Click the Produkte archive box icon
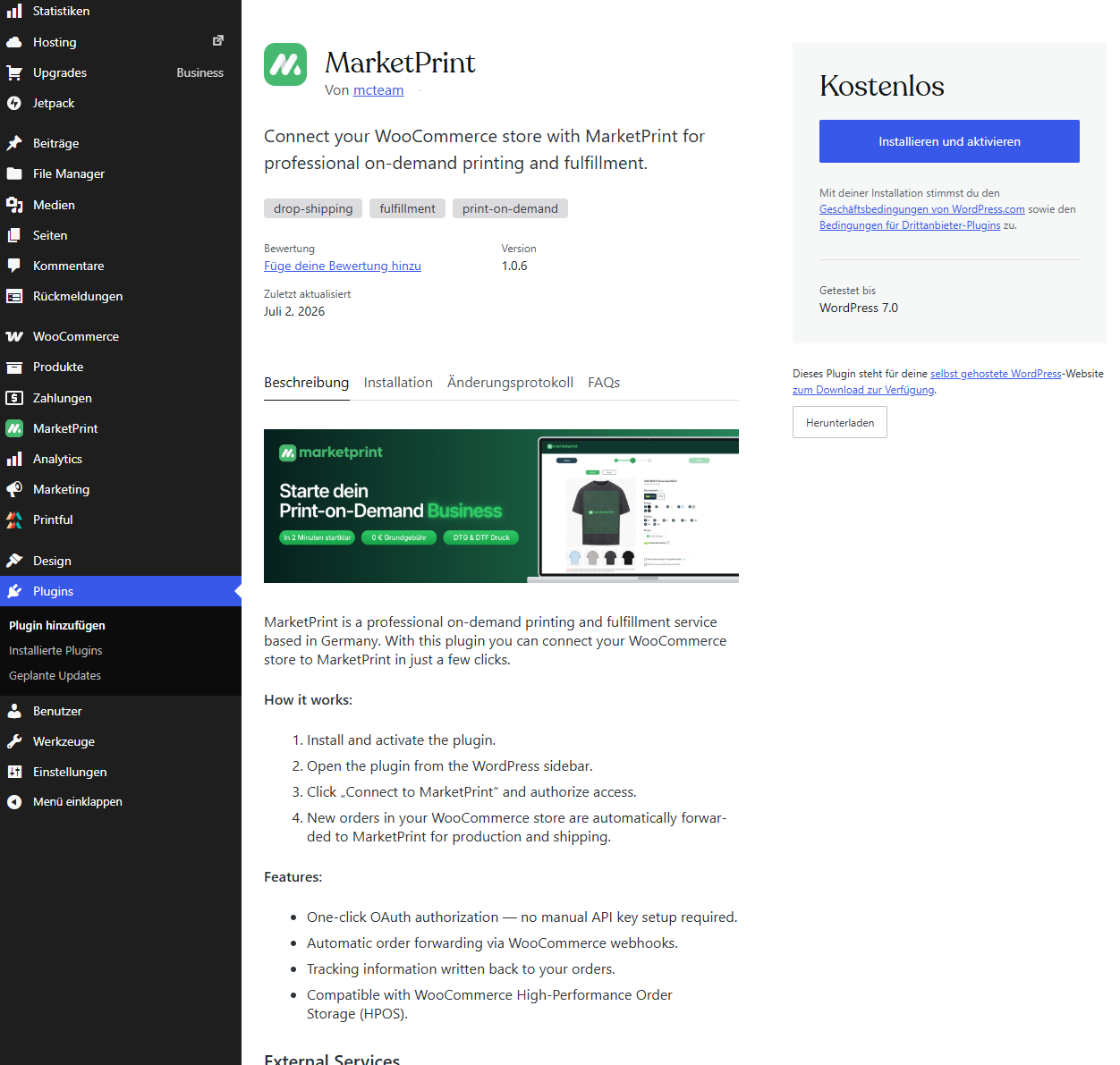1120x1065 pixels. point(14,367)
